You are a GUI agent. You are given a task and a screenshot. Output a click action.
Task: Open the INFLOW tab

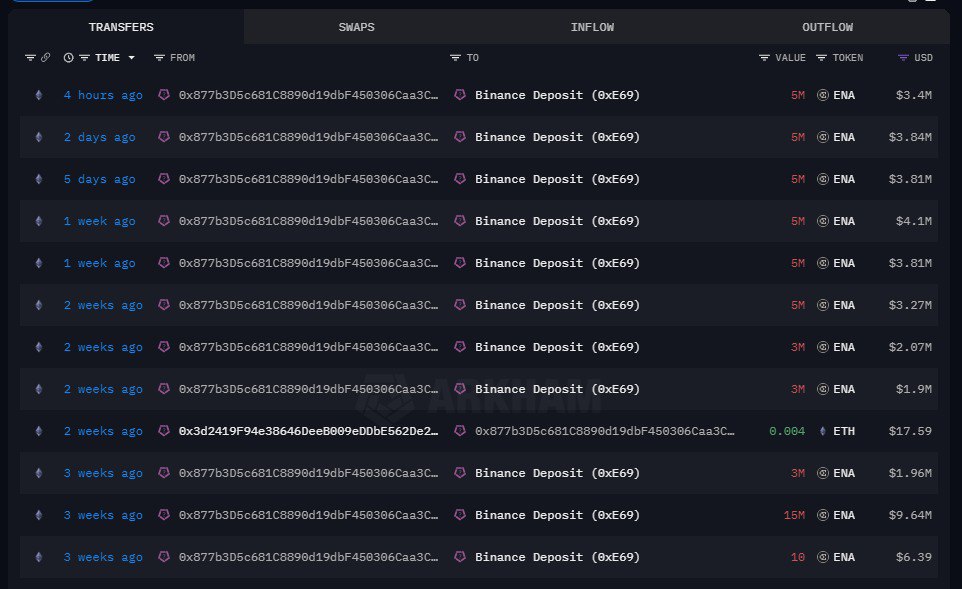(592, 27)
